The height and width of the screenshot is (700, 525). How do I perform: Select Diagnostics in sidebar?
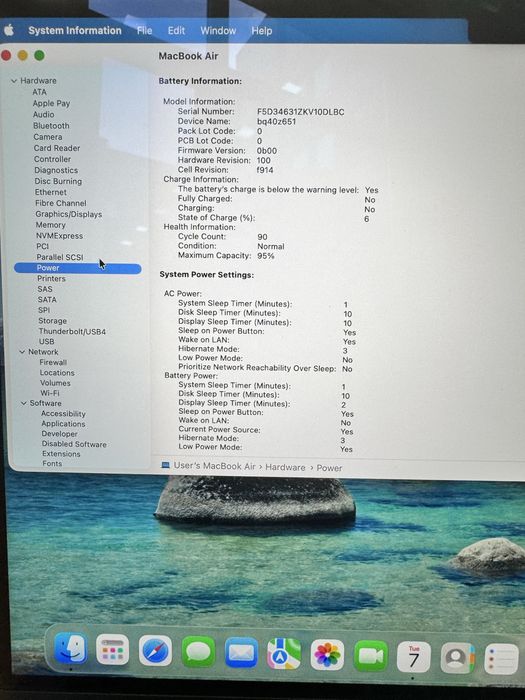tap(56, 170)
